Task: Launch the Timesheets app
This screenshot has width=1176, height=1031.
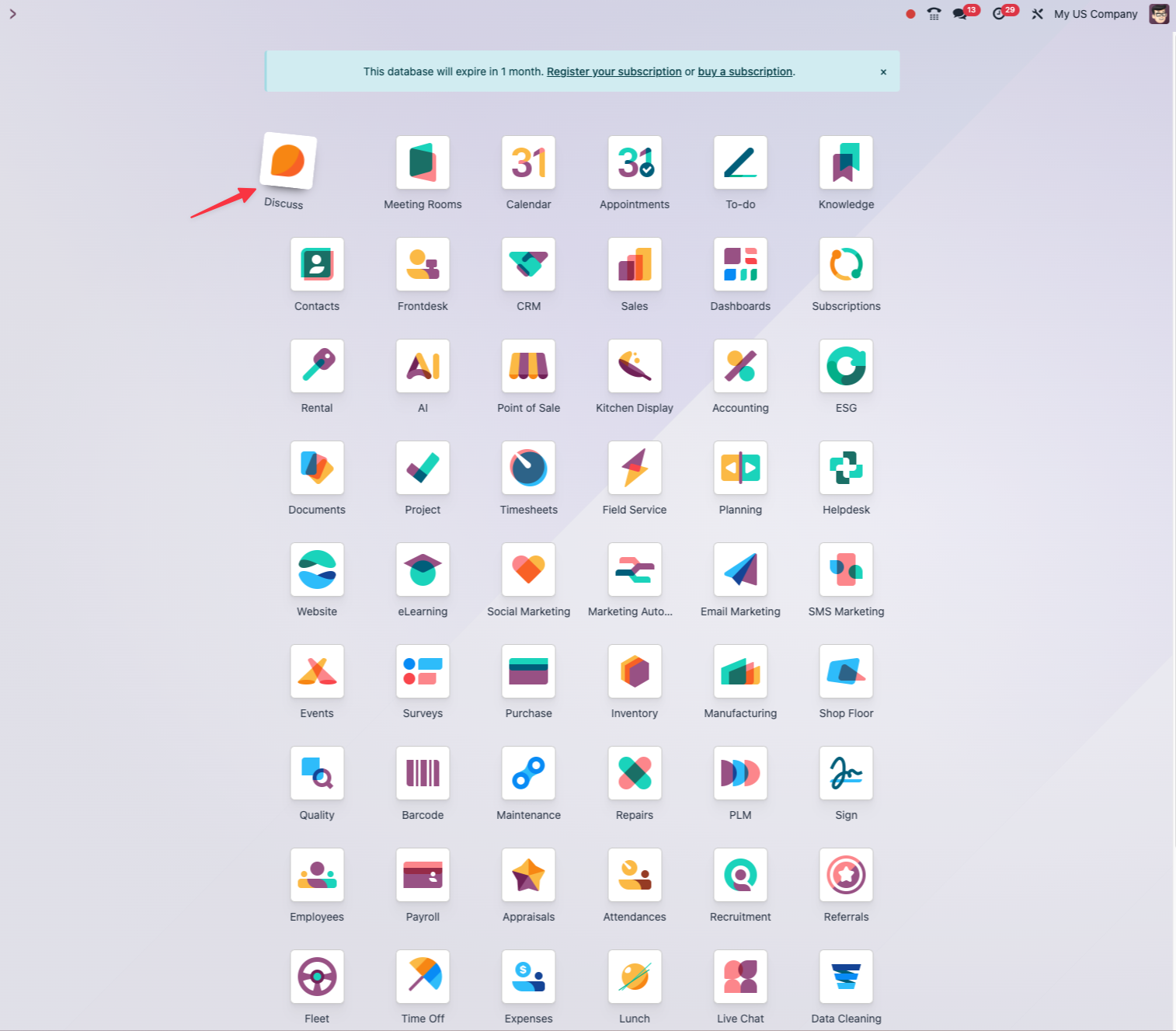Action: (529, 468)
